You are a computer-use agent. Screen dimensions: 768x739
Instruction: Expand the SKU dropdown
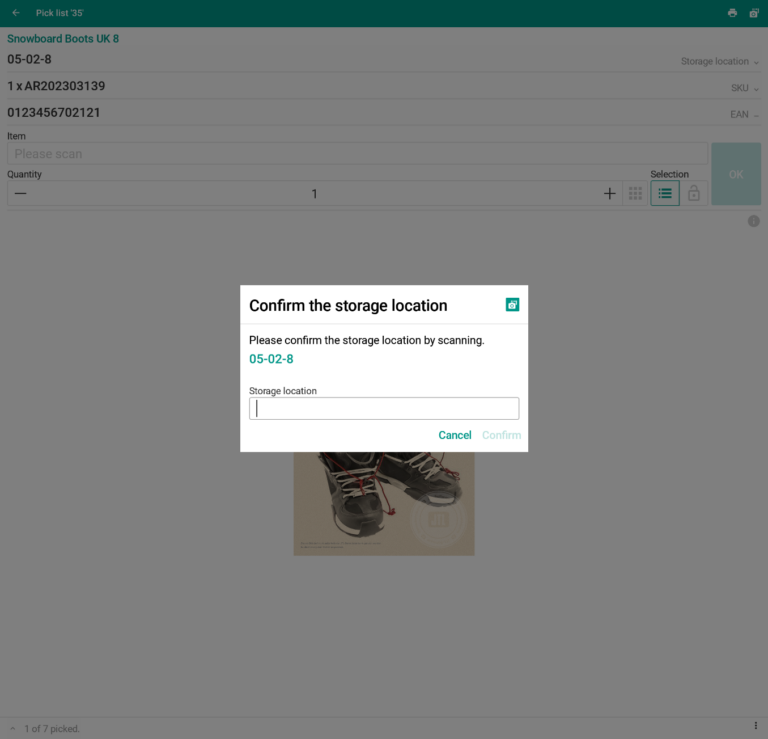(x=745, y=89)
